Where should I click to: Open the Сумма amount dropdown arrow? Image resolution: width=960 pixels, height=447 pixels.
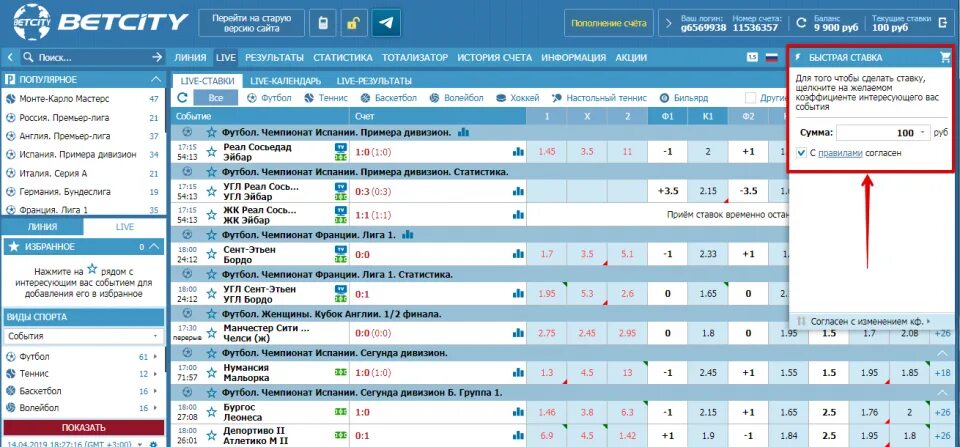pos(921,133)
